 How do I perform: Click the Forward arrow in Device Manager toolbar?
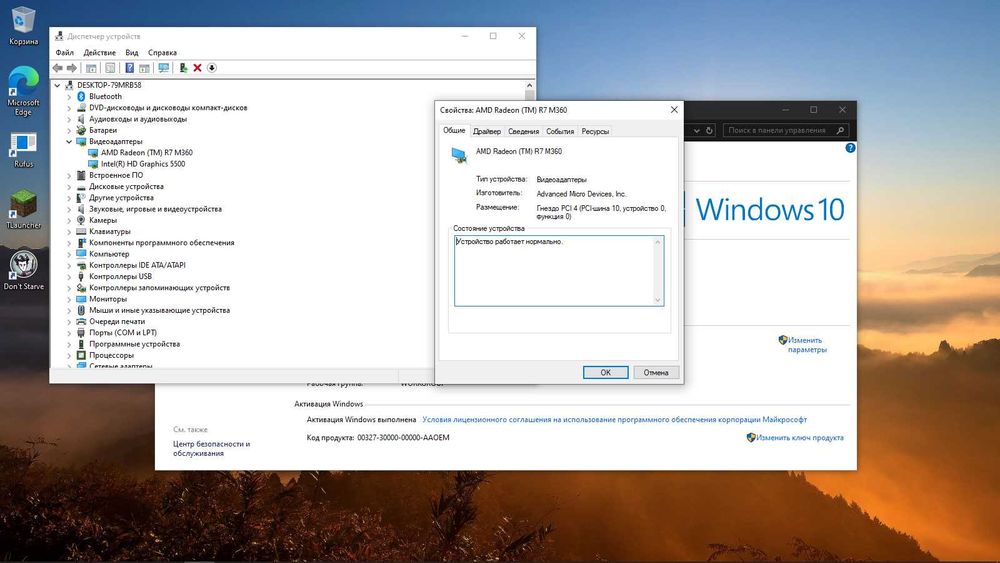(71, 68)
